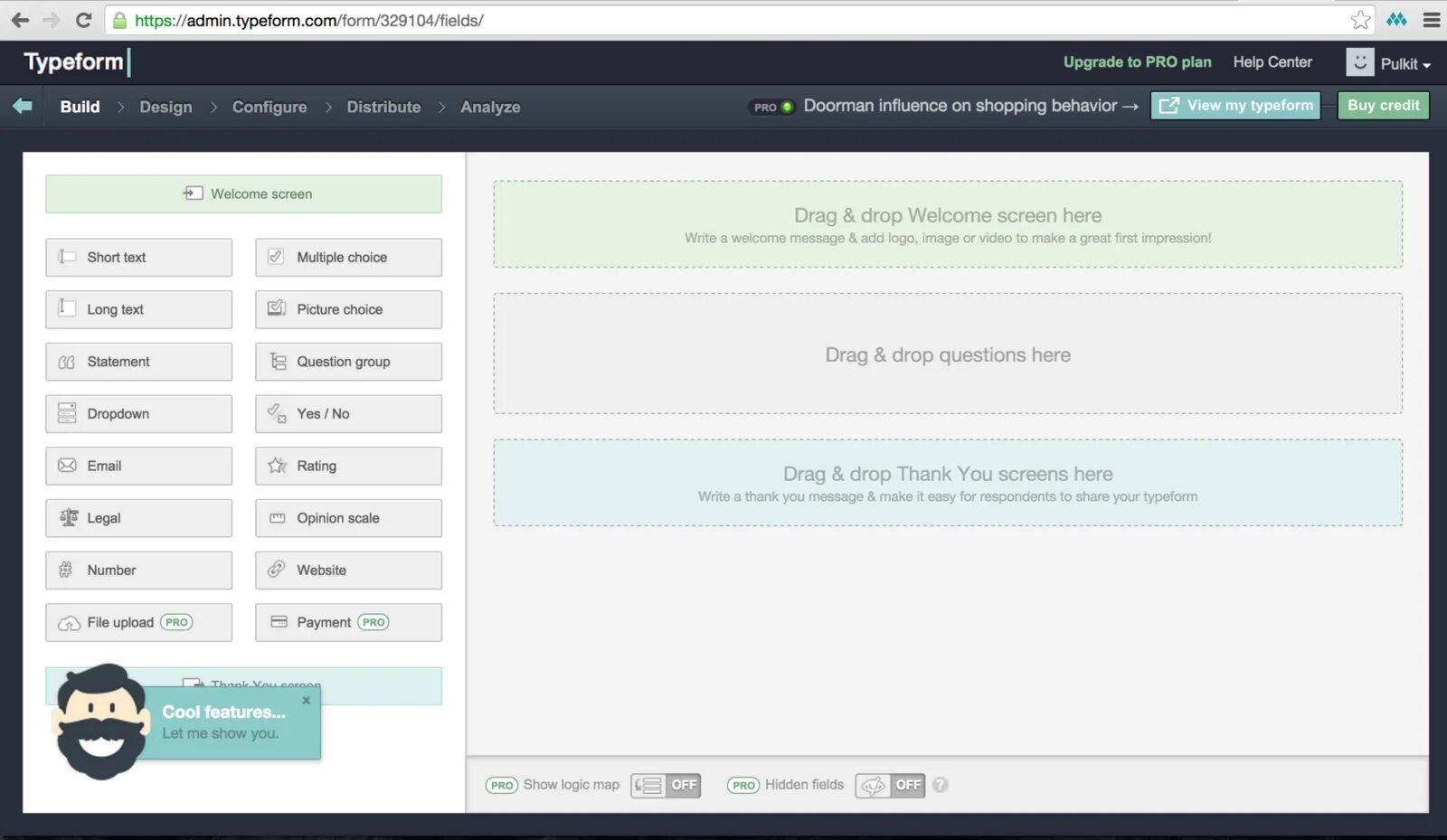Bookmark this page with the star

[1360, 20]
